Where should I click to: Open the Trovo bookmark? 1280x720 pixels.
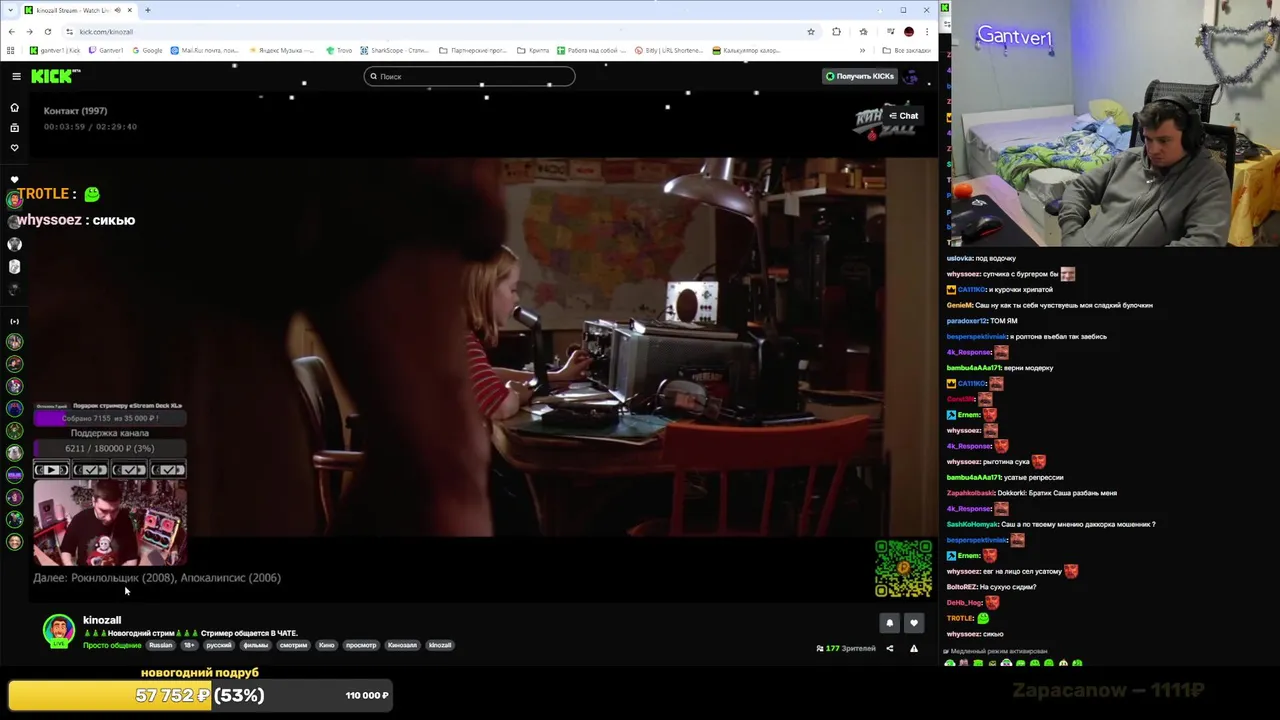339,50
